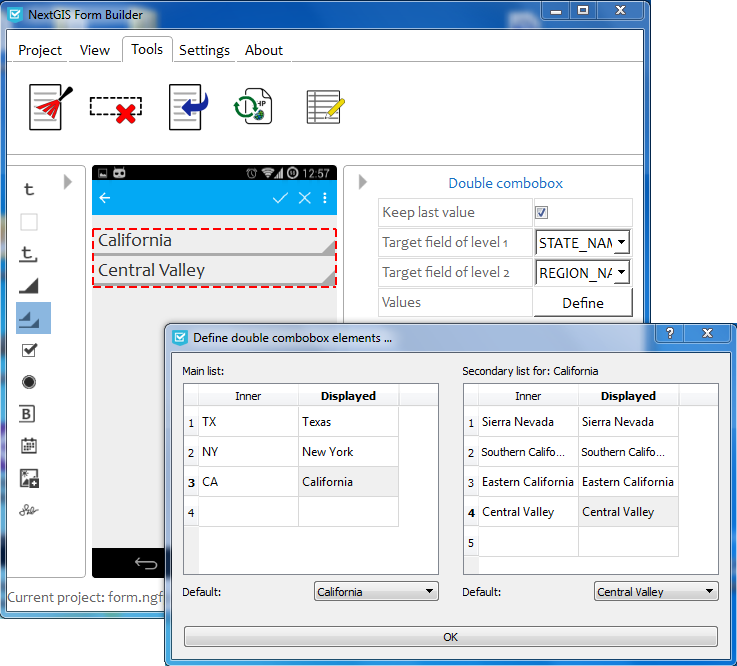Viewport: 737px width, 666px height.
Task: Click X icon in phone preview header
Action: point(305,198)
